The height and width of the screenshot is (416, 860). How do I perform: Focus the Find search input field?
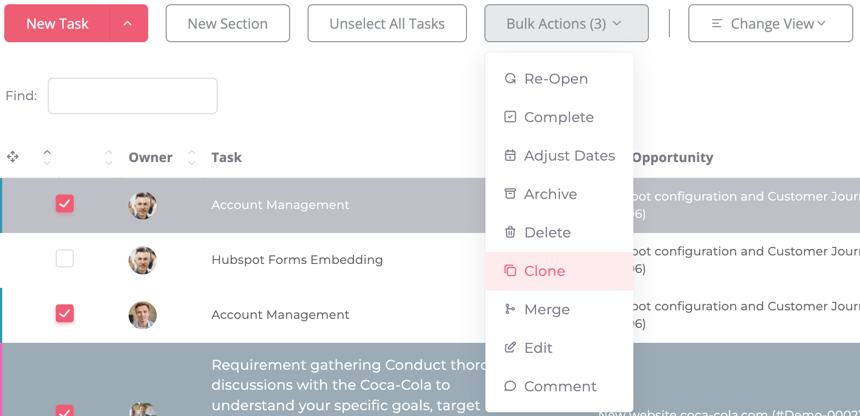pyautogui.click(x=132, y=96)
